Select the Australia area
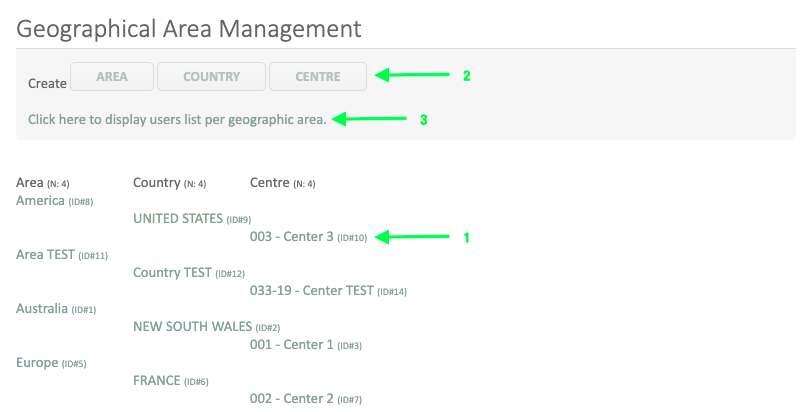801x412 pixels. 42,309
